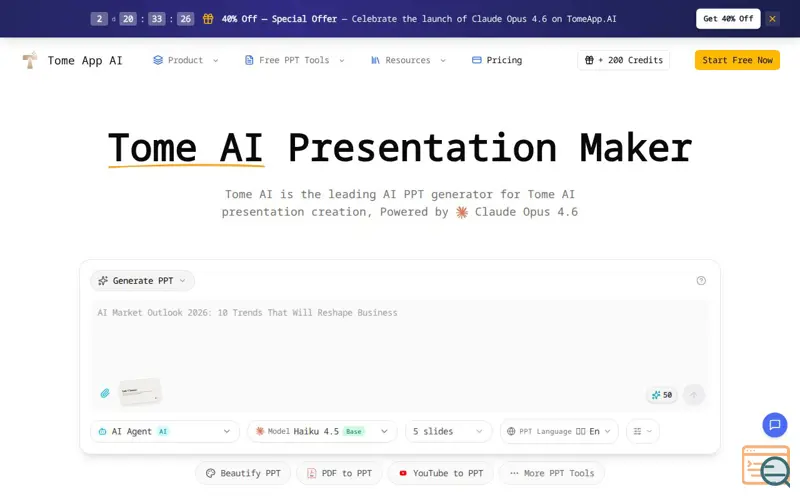This screenshot has height=500, width=800.
Task: Go to the Pricing page
Action: coord(497,60)
